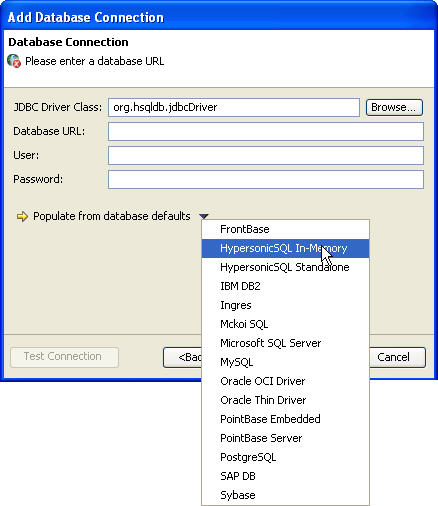Screen dimensions: 438x506
Task: Choose Microsoft SQL Server defaults
Action: pos(285,343)
